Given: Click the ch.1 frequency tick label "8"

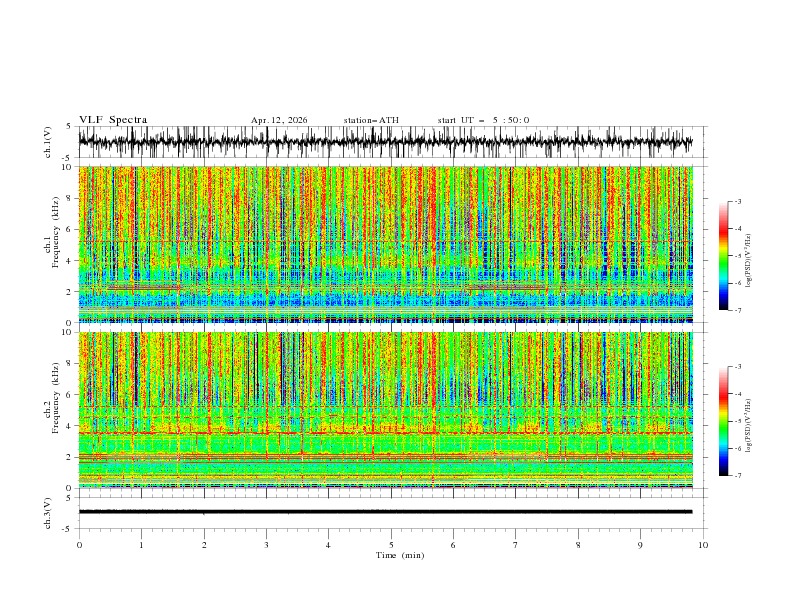Looking at the screenshot, I should [71, 198].
